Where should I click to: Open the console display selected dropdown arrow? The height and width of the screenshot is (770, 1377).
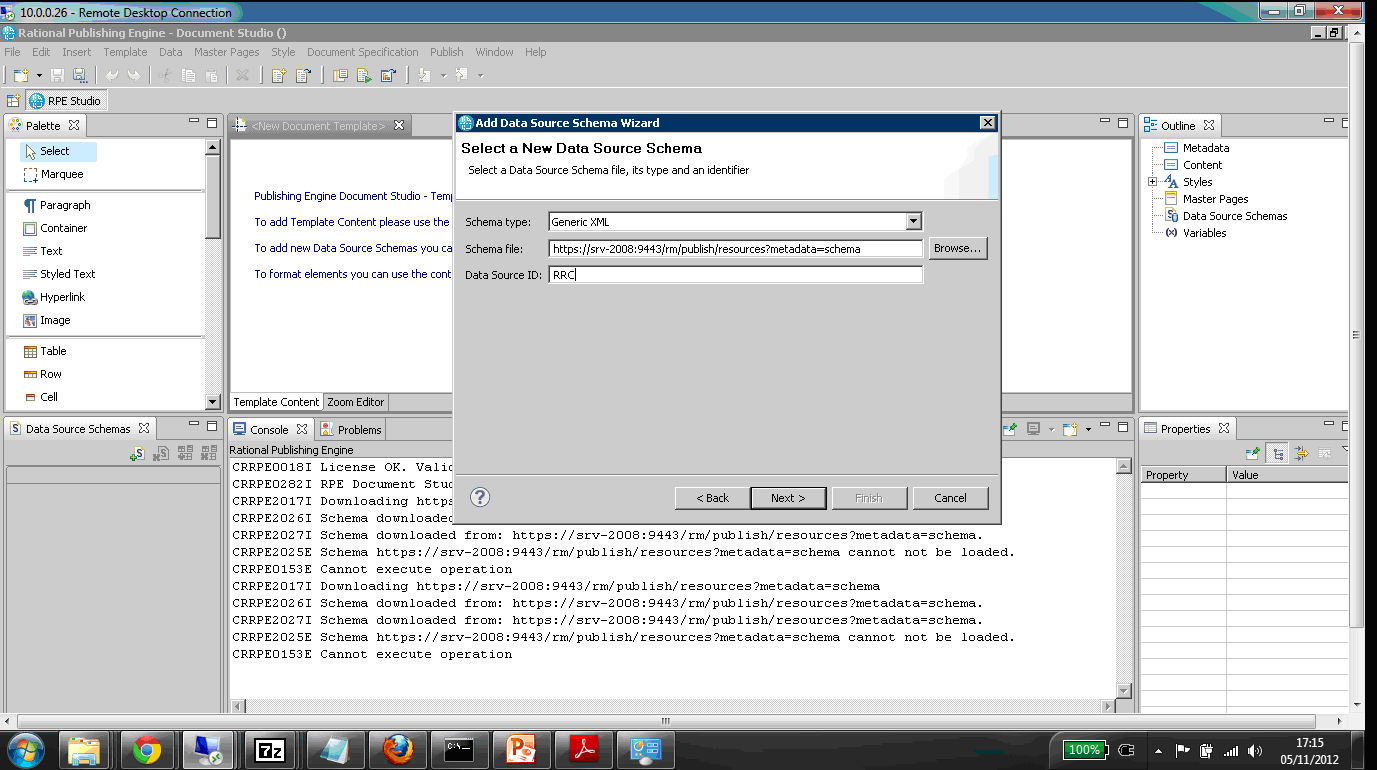[x=1051, y=429]
